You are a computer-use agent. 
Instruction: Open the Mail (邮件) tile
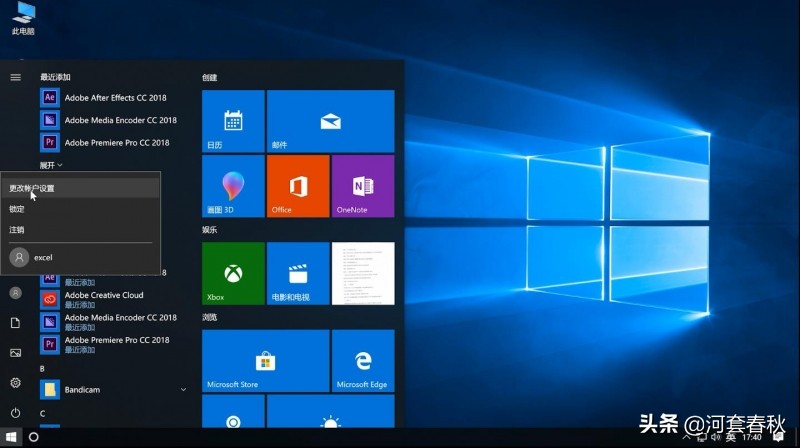(330, 121)
